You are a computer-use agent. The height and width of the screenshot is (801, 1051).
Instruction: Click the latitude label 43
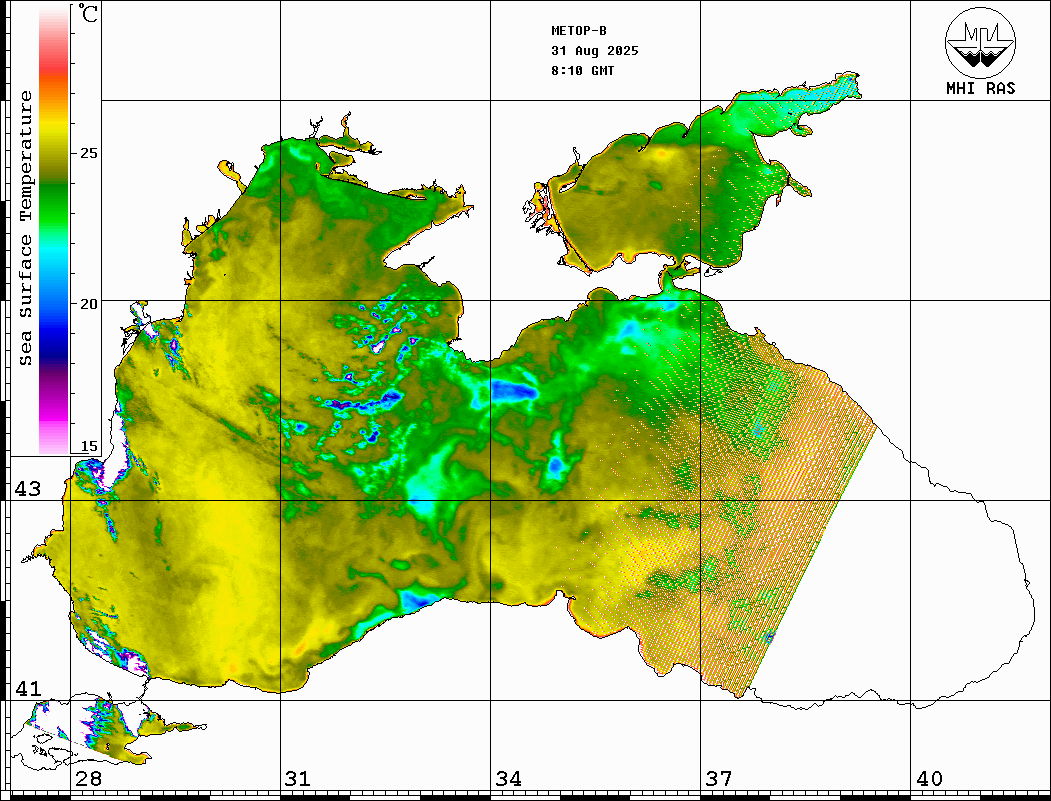pos(28,489)
